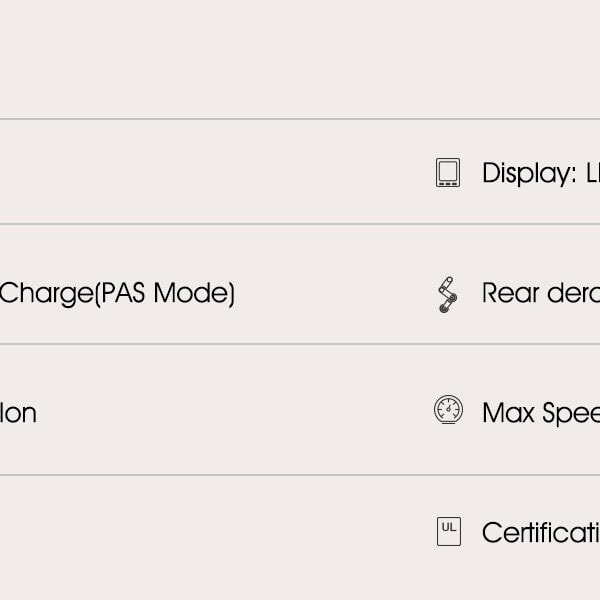Click the divider line above the Certification row

[300, 475]
